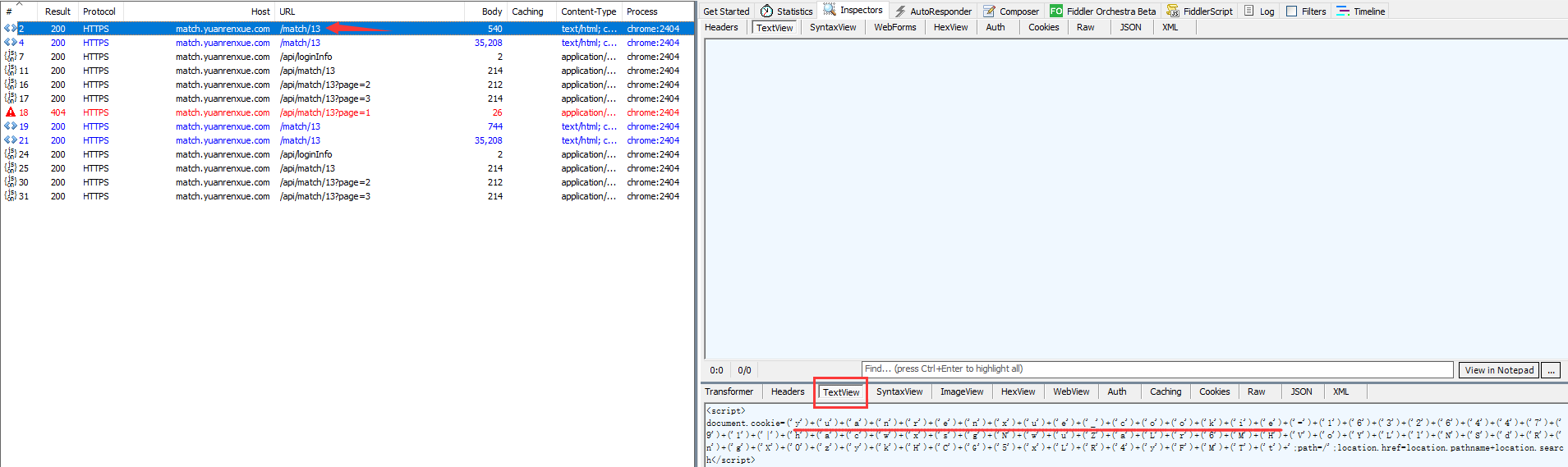Click the Log document icon
Image resolution: width=1568 pixels, height=467 pixels.
1249,11
